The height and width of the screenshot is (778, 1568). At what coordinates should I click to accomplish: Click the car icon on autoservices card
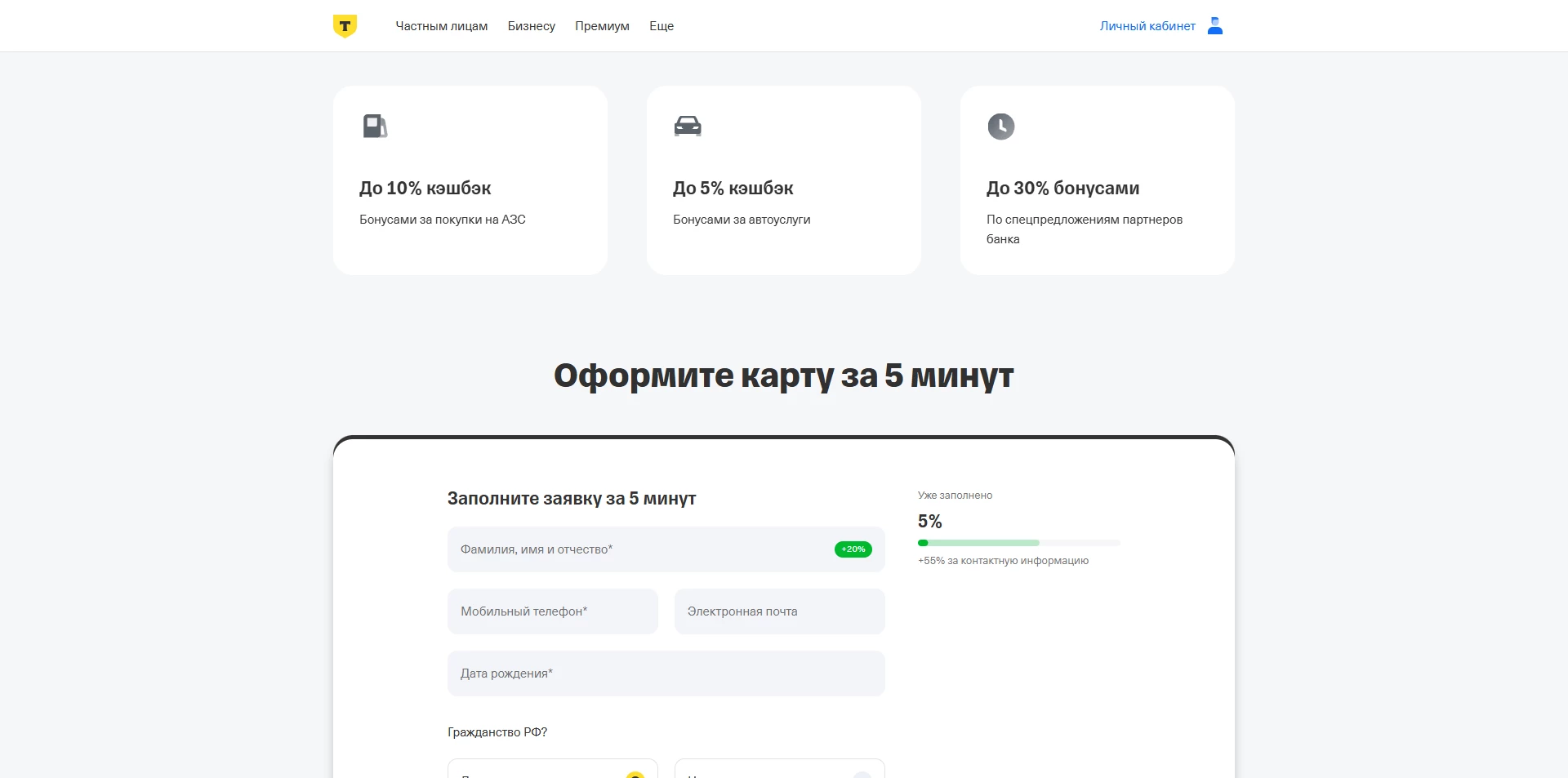click(688, 127)
